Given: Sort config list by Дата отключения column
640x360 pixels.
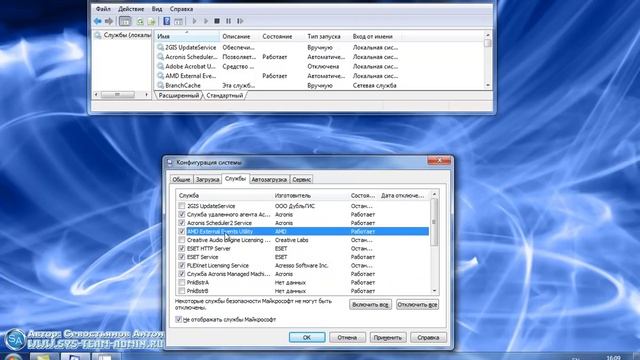Looking at the screenshot, I should point(404,196).
